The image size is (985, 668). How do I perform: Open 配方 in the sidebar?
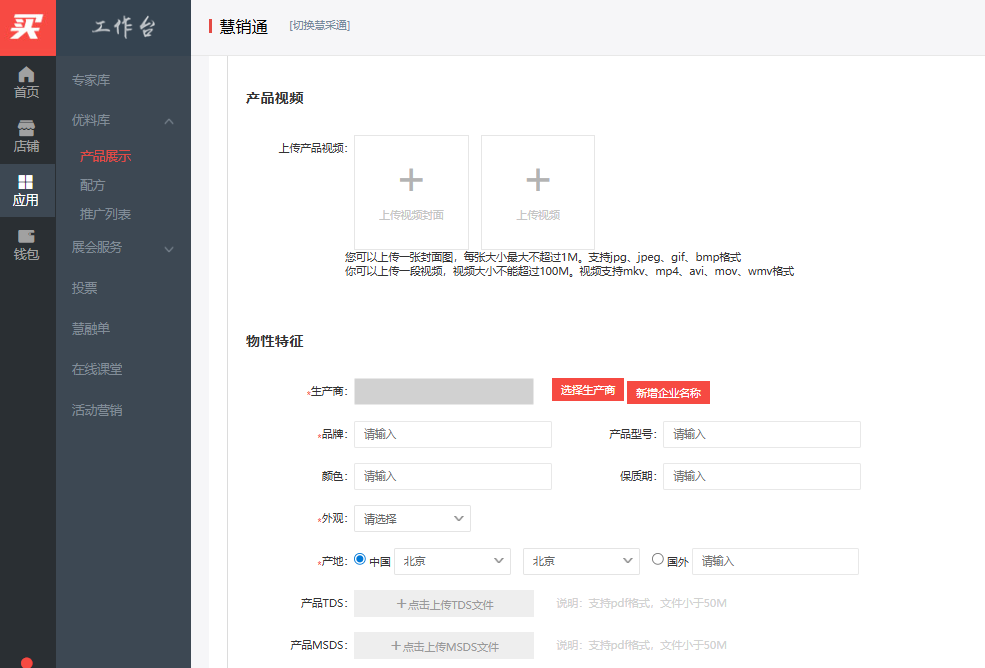(93, 185)
